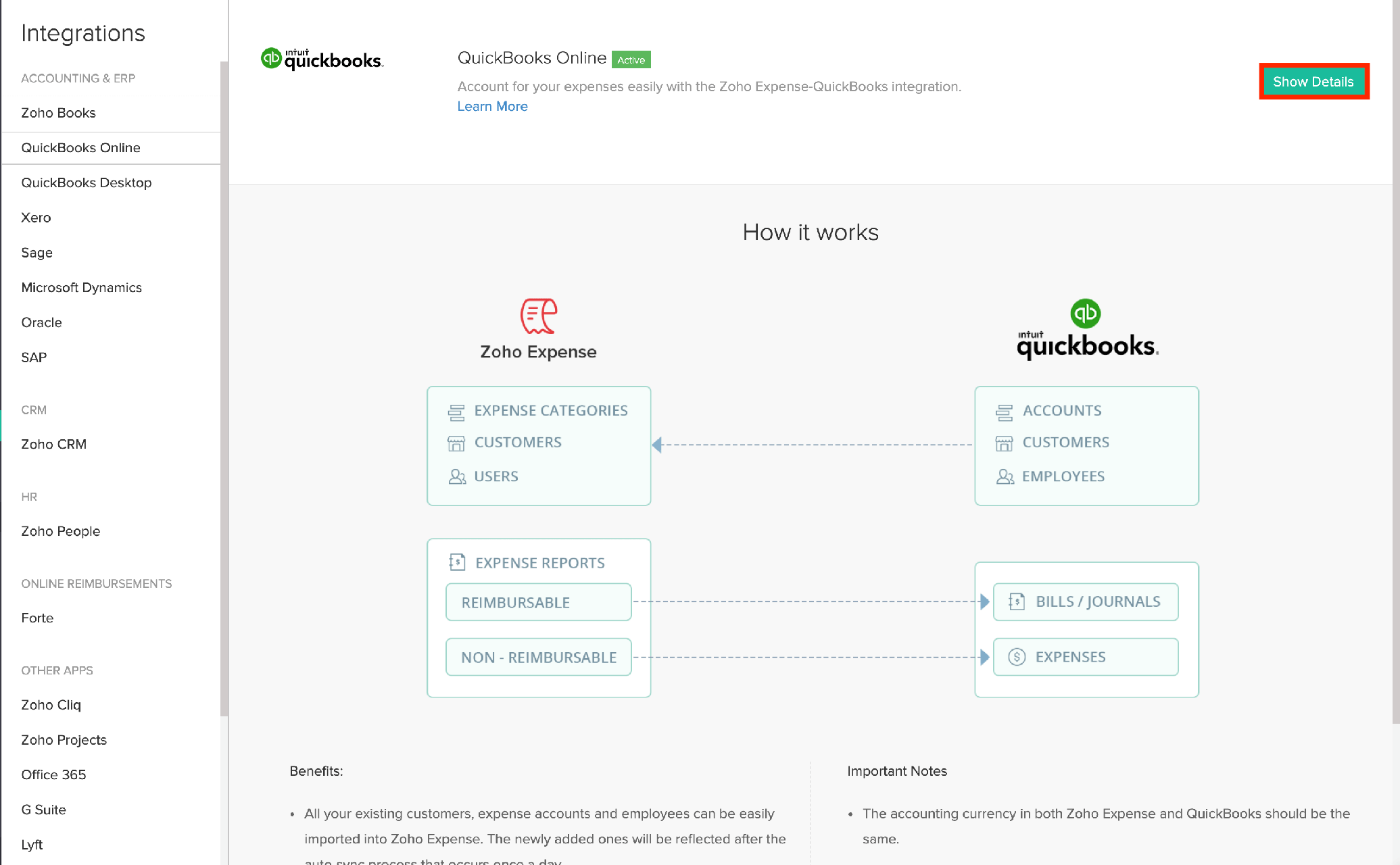The image size is (1400, 865).
Task: Open the Learn More link
Action: pos(492,106)
